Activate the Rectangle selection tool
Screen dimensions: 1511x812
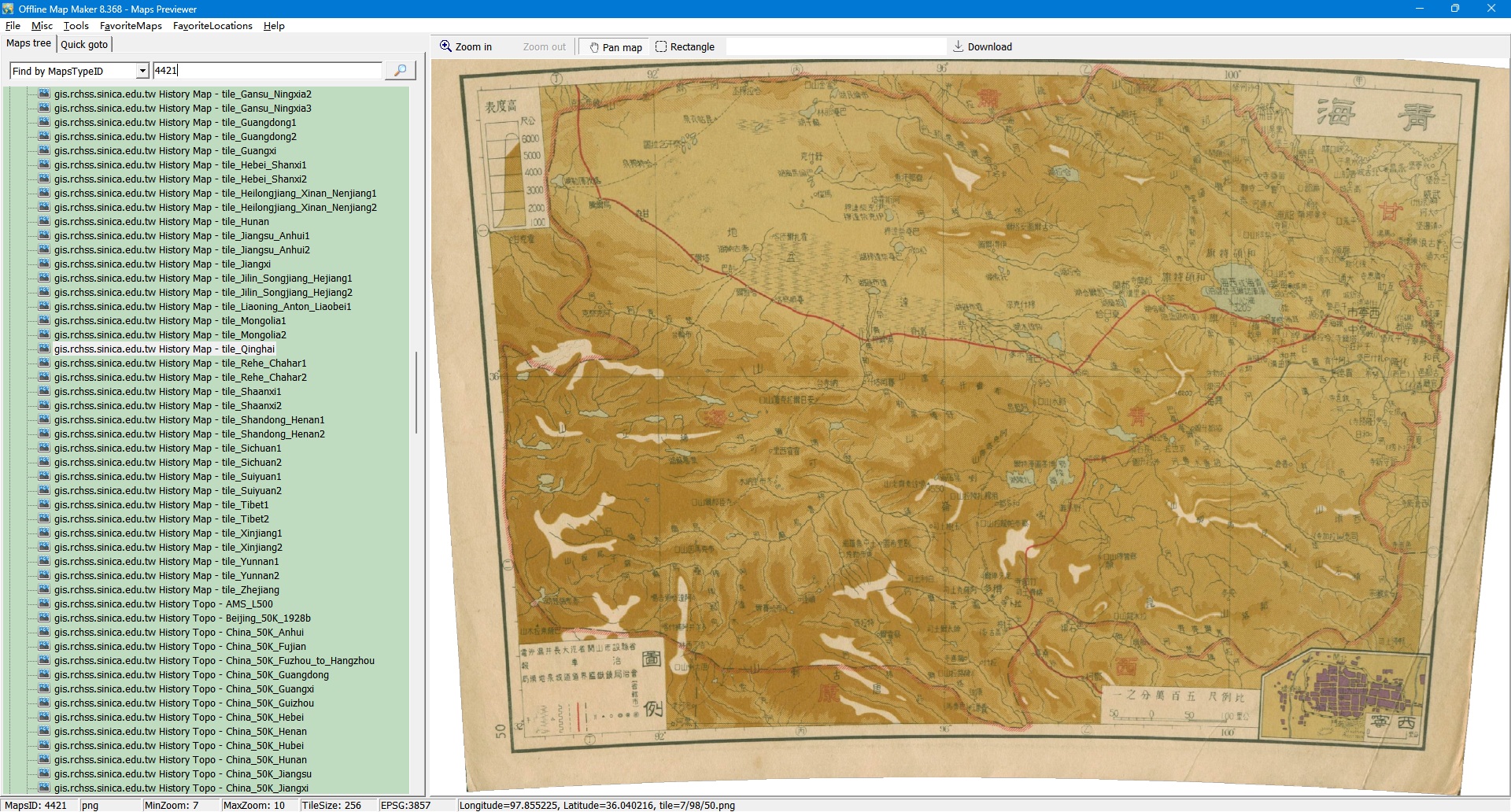(661, 46)
